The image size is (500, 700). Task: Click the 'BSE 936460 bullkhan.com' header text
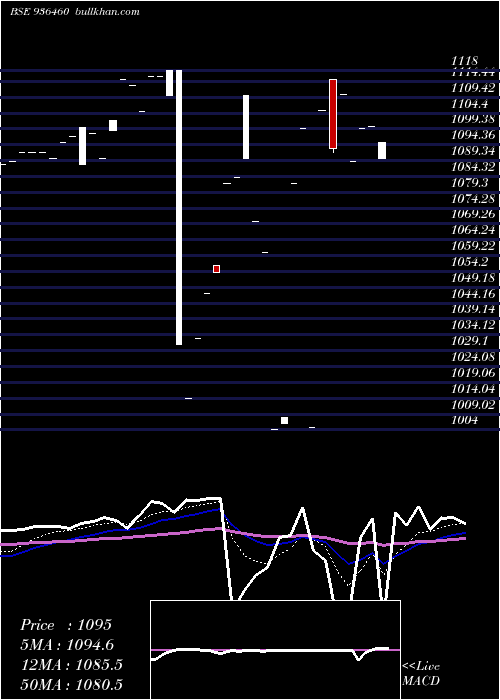click(x=75, y=12)
